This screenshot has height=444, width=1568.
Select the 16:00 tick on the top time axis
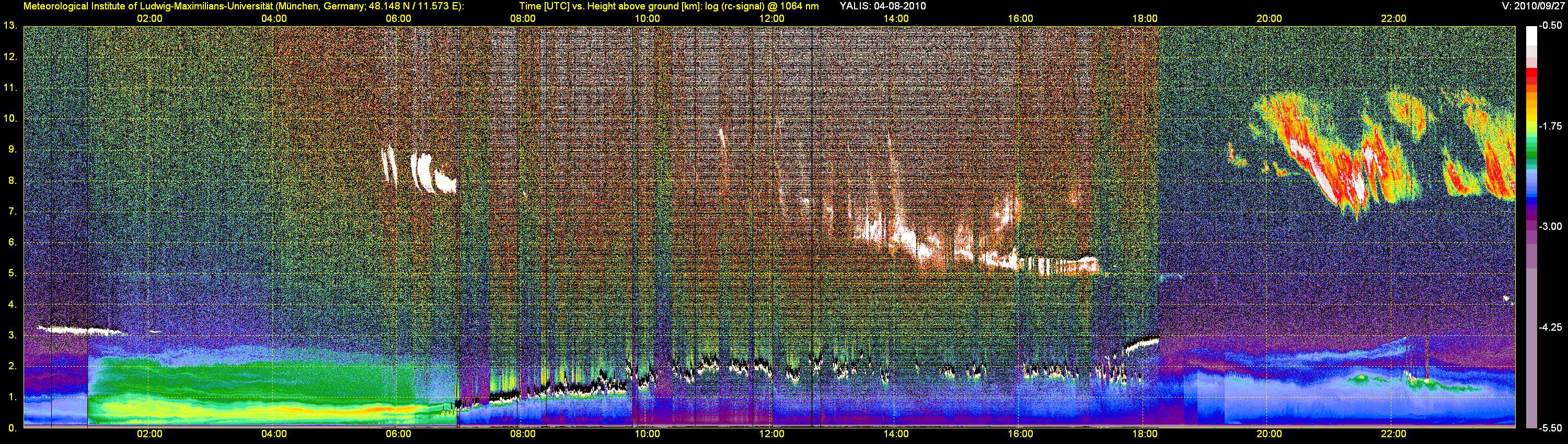pos(1020,19)
